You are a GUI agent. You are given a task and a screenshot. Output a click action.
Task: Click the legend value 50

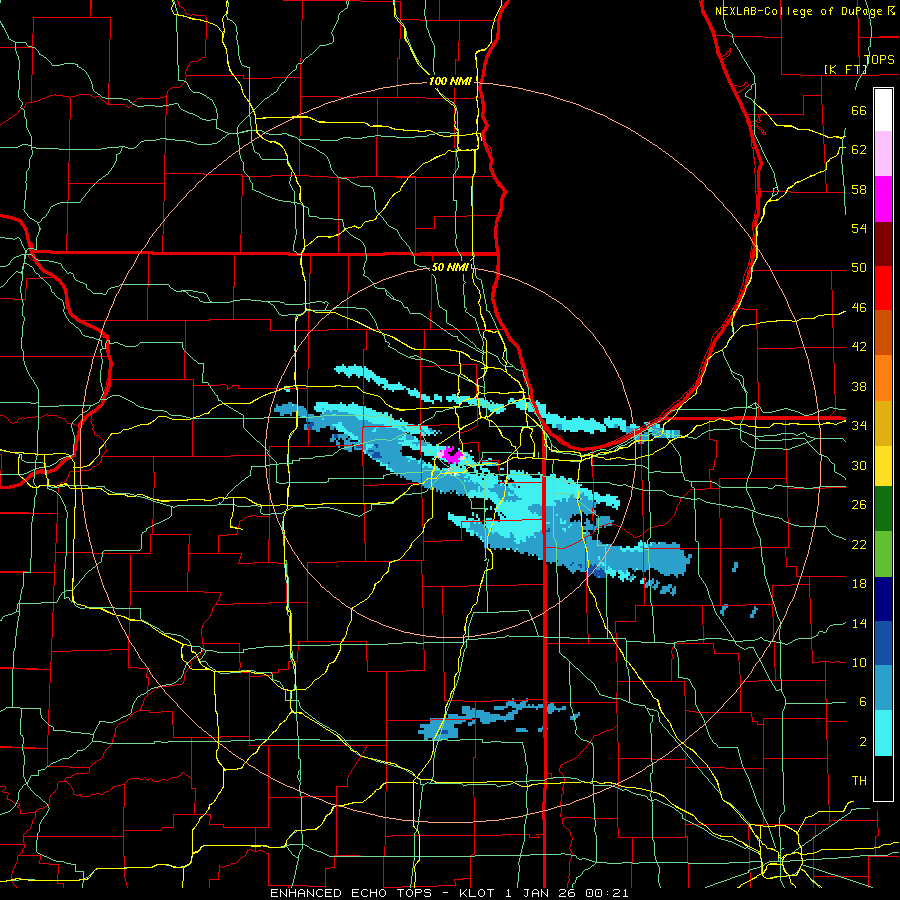pos(859,267)
